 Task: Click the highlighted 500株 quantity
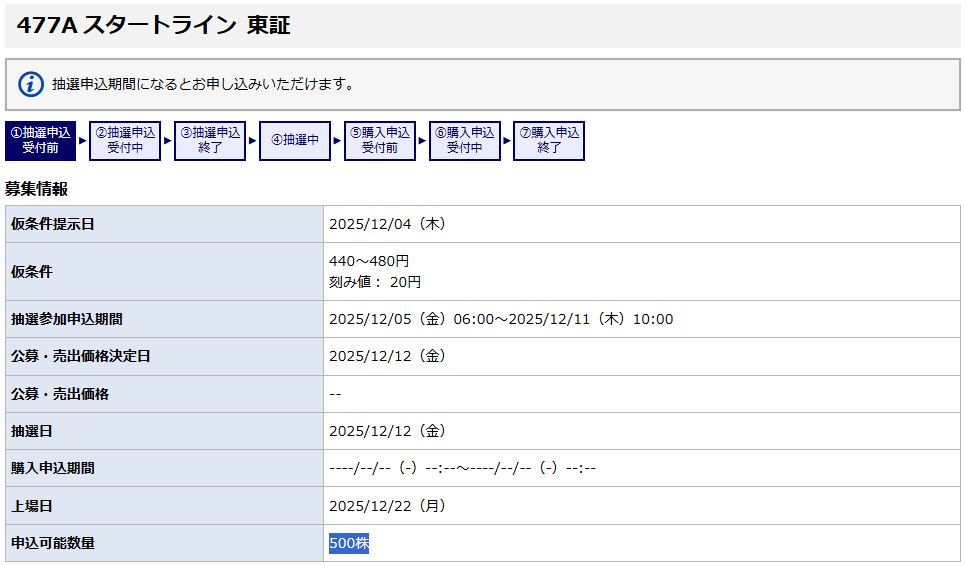(x=349, y=543)
